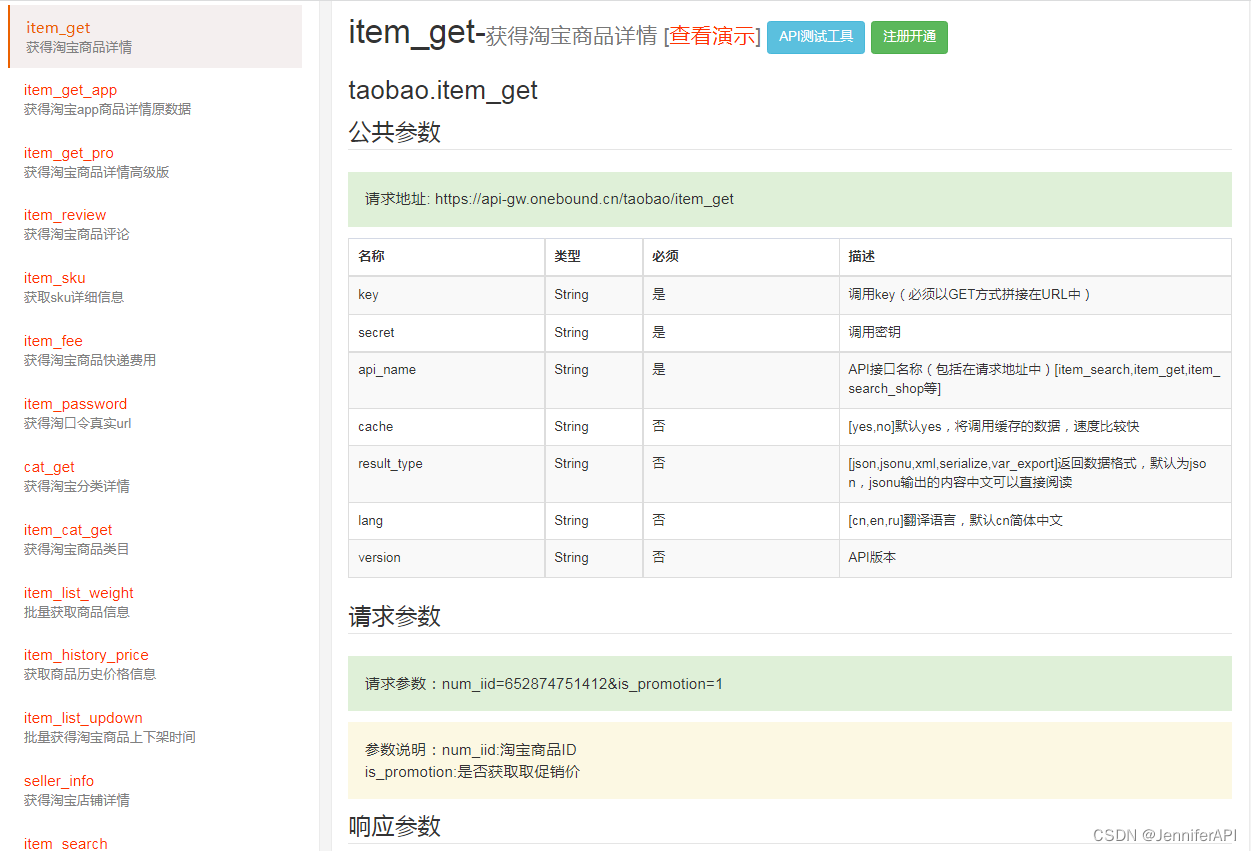Click the 请求参数 section heading
The height and width of the screenshot is (851, 1251).
394,616
